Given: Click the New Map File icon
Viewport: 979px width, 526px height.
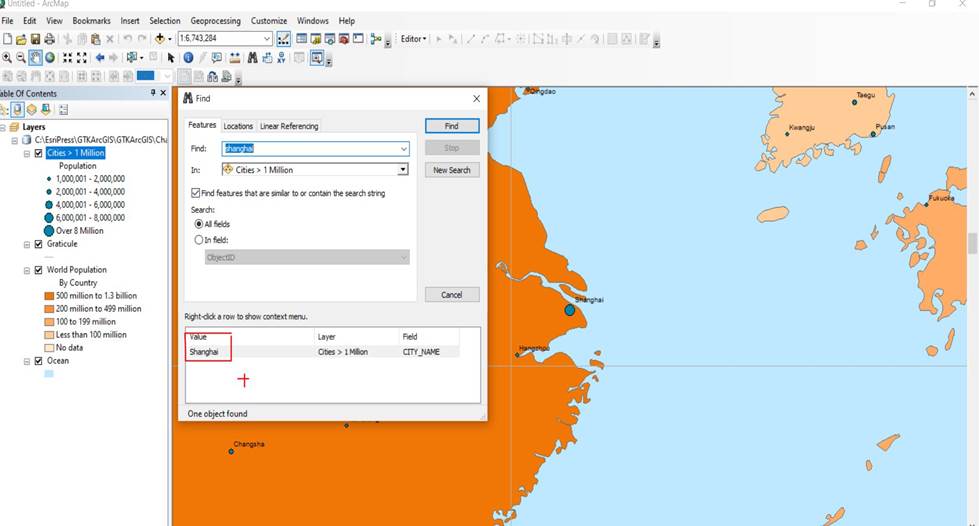Looking at the screenshot, I should click(7, 39).
